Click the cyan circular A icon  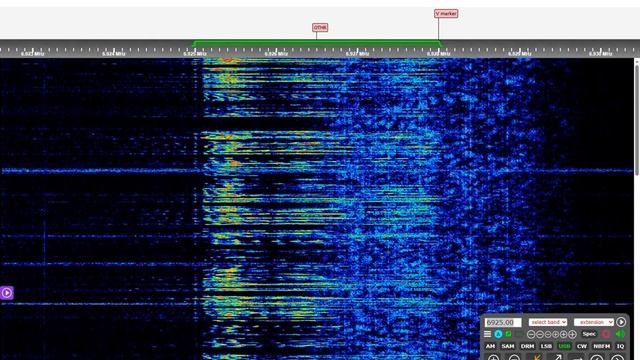click(x=498, y=334)
